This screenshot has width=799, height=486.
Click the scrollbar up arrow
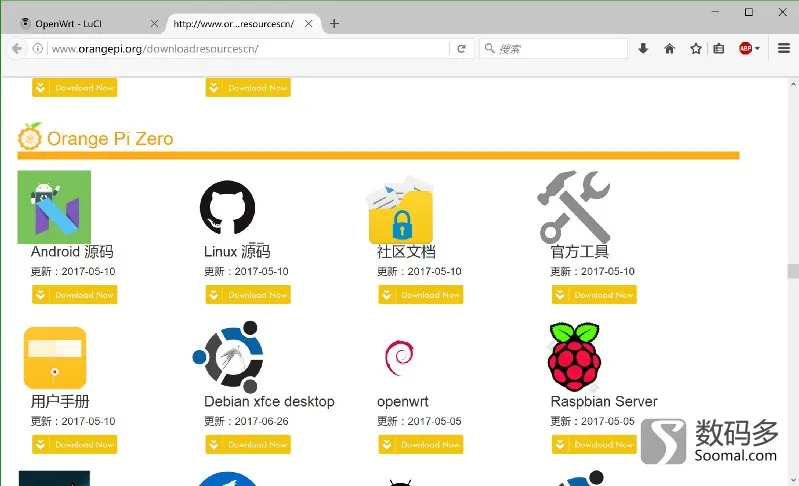coord(793,85)
